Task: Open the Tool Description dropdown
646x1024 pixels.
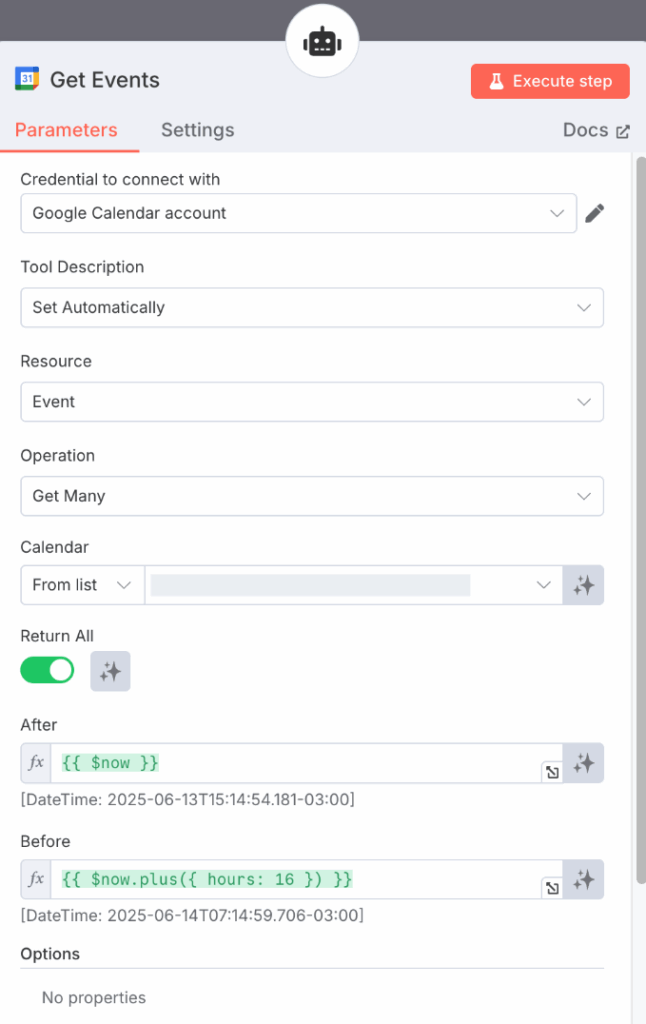Action: (311, 308)
